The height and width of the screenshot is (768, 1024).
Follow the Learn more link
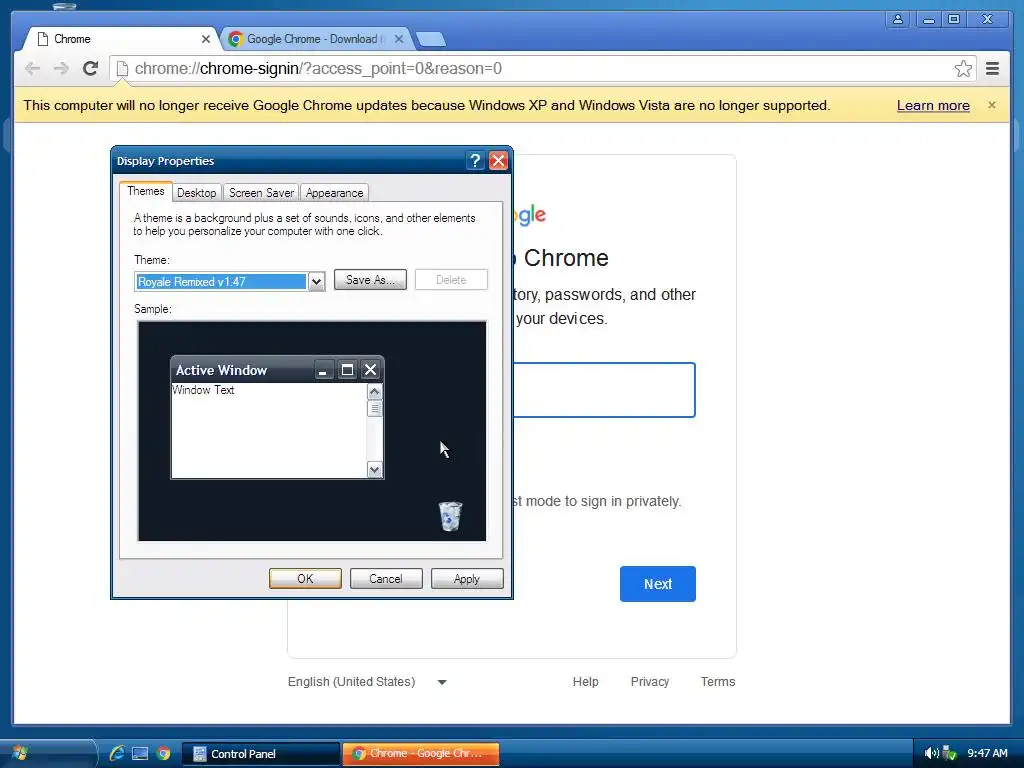[x=933, y=105]
